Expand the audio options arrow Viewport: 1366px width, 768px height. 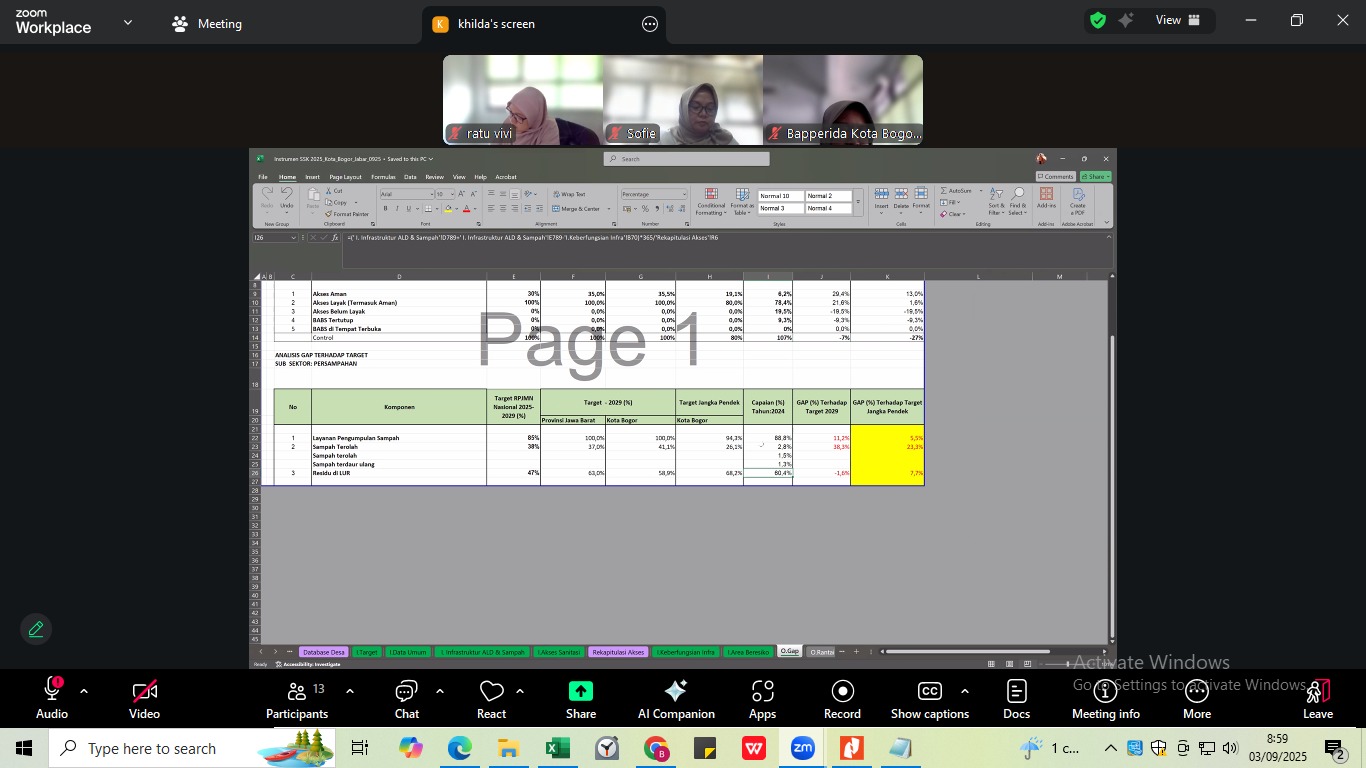pos(84,691)
